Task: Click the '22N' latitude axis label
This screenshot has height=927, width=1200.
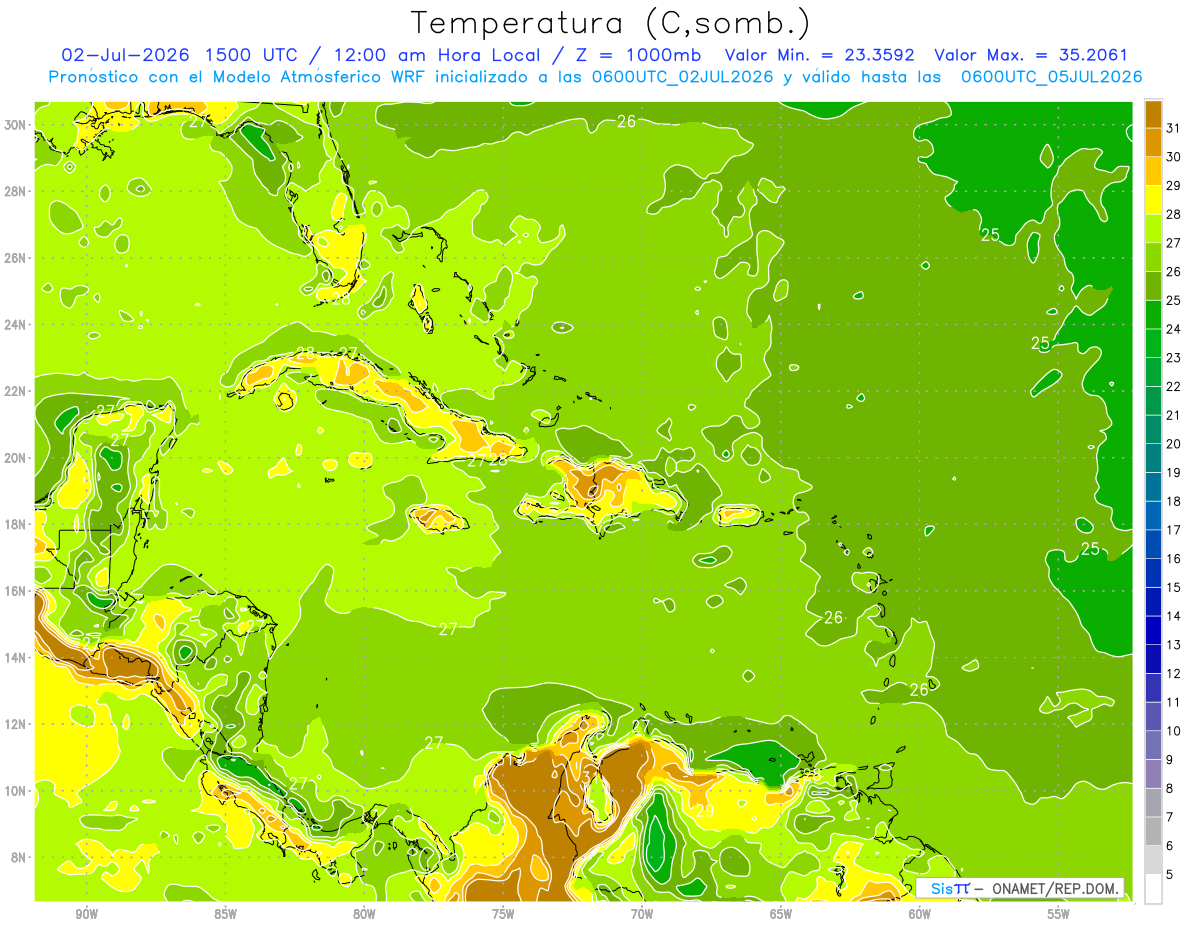Action: coord(15,391)
